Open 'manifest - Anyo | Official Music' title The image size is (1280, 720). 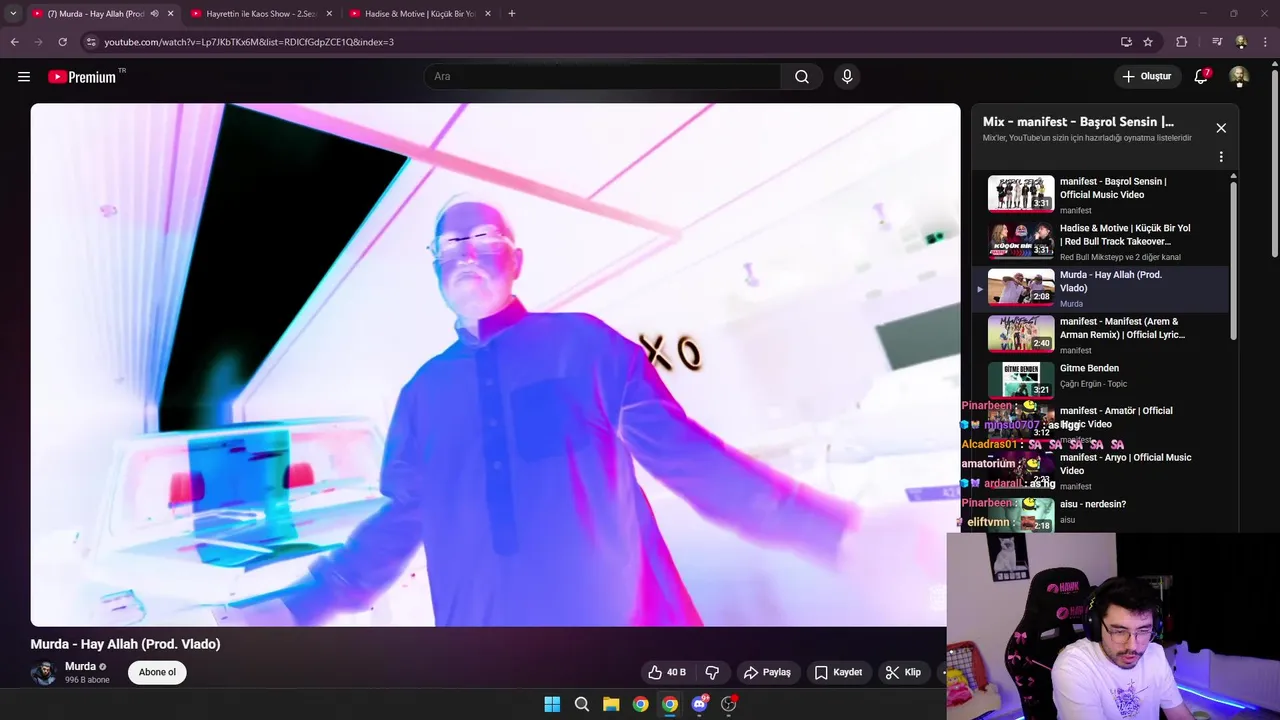[x=1125, y=464]
